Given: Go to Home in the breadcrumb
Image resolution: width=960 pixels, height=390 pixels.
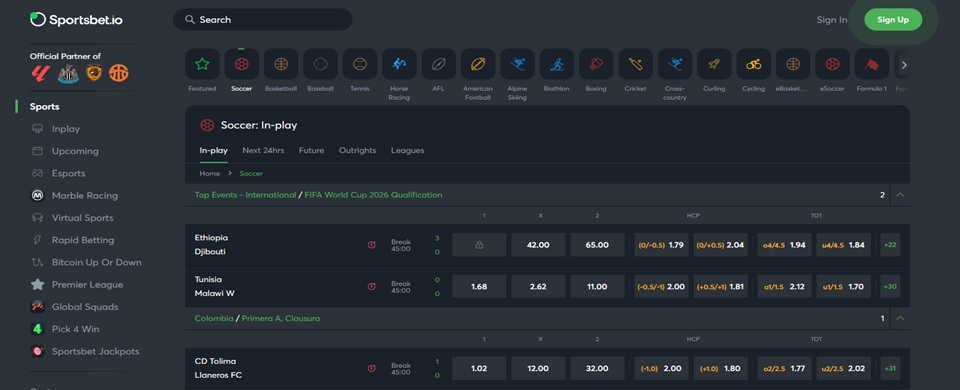Looking at the screenshot, I should point(209,174).
